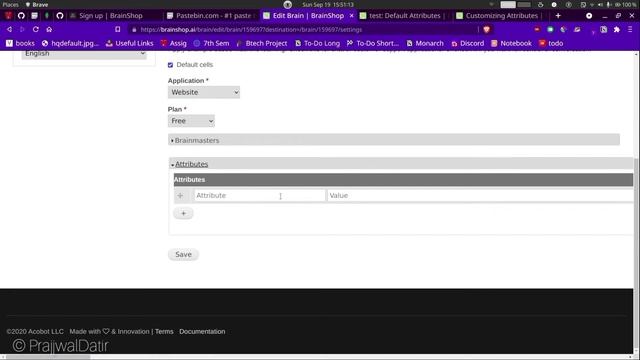Click the Save button
The image size is (640, 360).
183,254
